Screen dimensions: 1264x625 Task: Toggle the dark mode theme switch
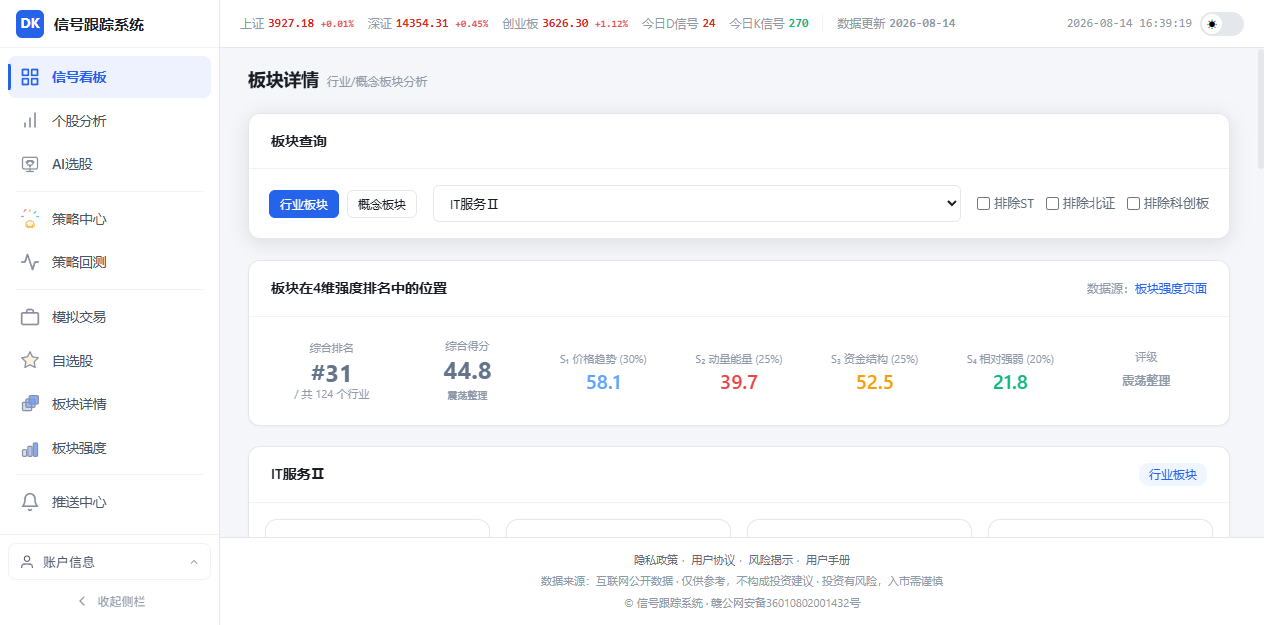(x=1222, y=24)
